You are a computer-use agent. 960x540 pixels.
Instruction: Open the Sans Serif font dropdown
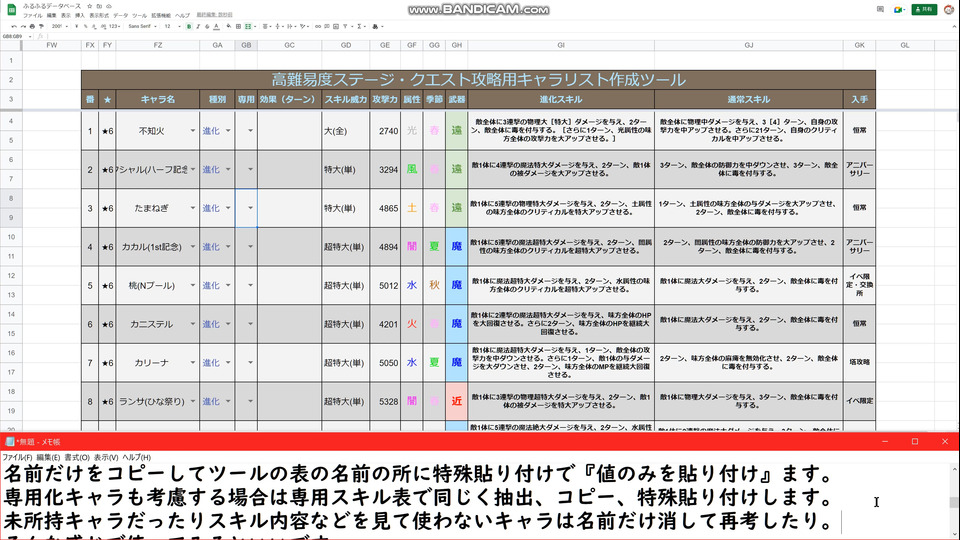(x=142, y=26)
